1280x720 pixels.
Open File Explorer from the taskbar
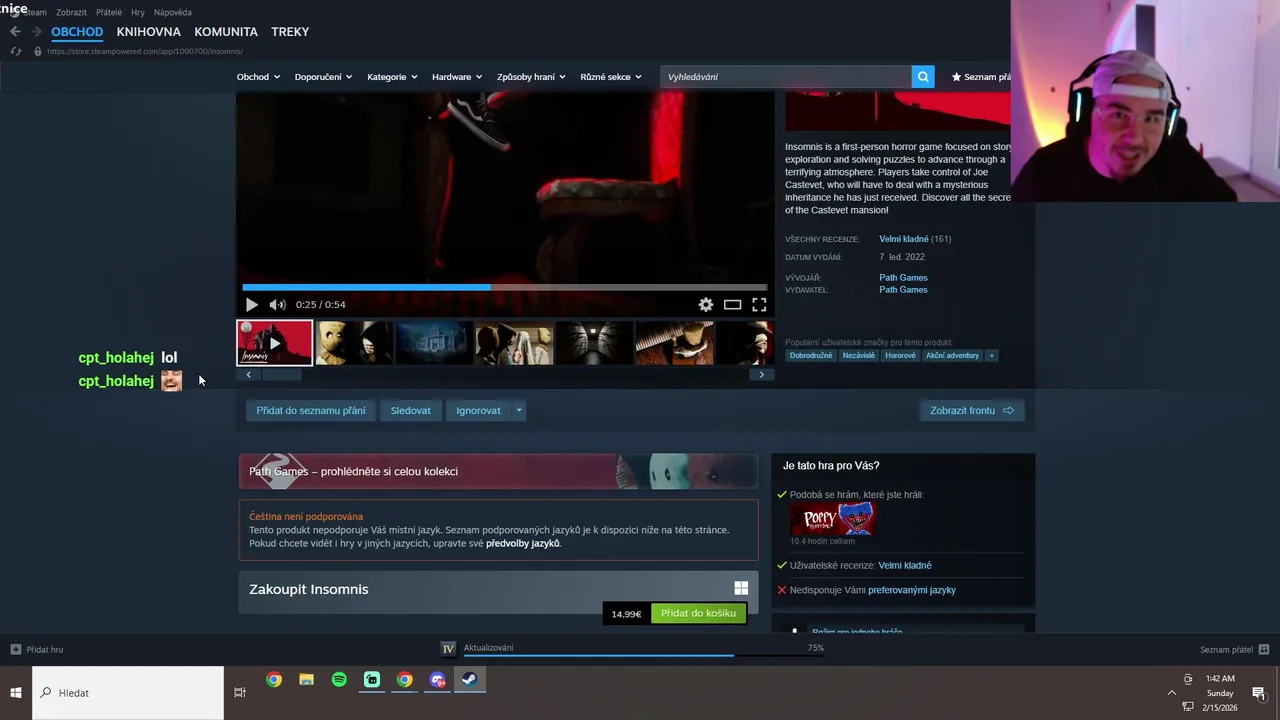tap(307, 680)
